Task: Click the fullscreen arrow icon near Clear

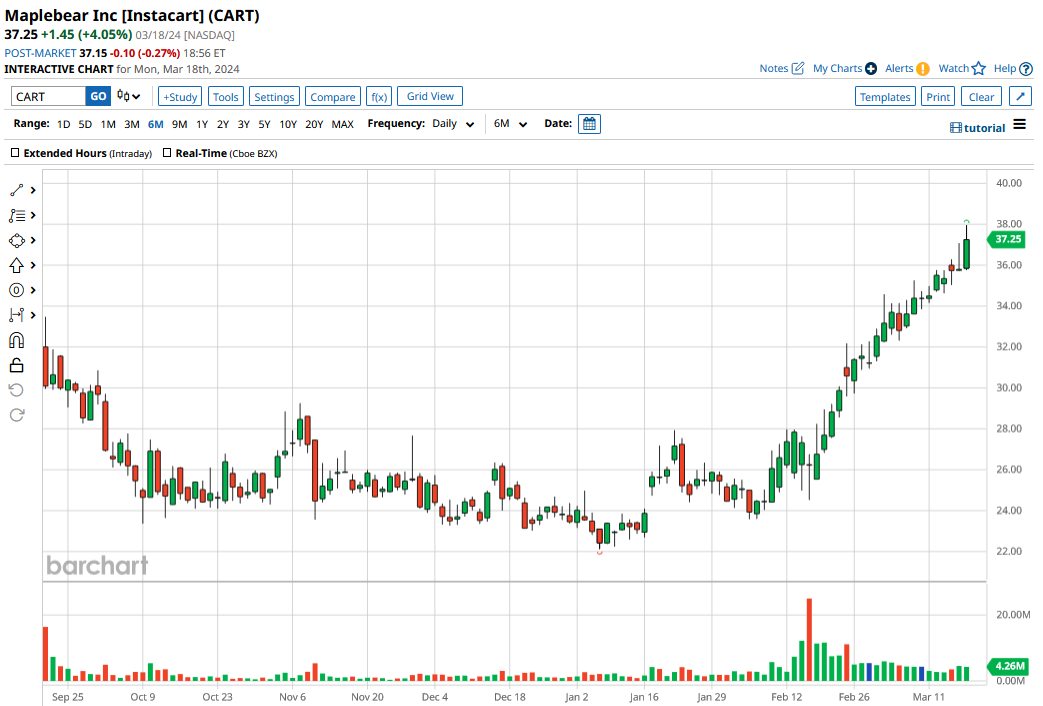Action: coord(1020,96)
